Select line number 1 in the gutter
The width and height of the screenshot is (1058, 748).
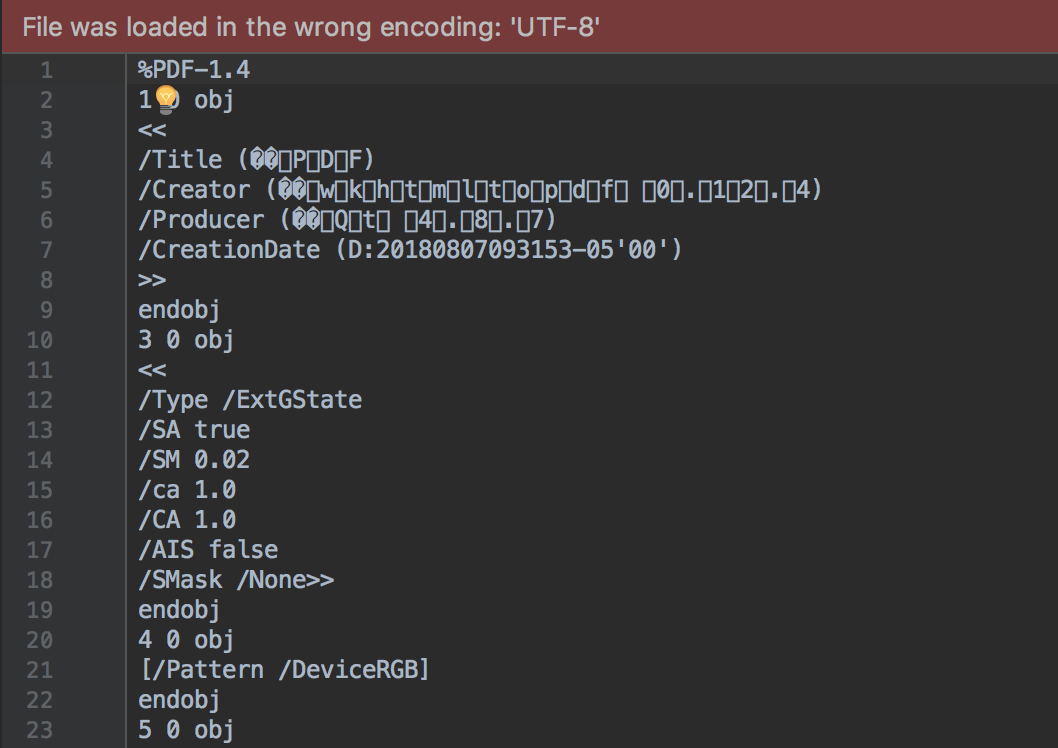click(x=48, y=69)
